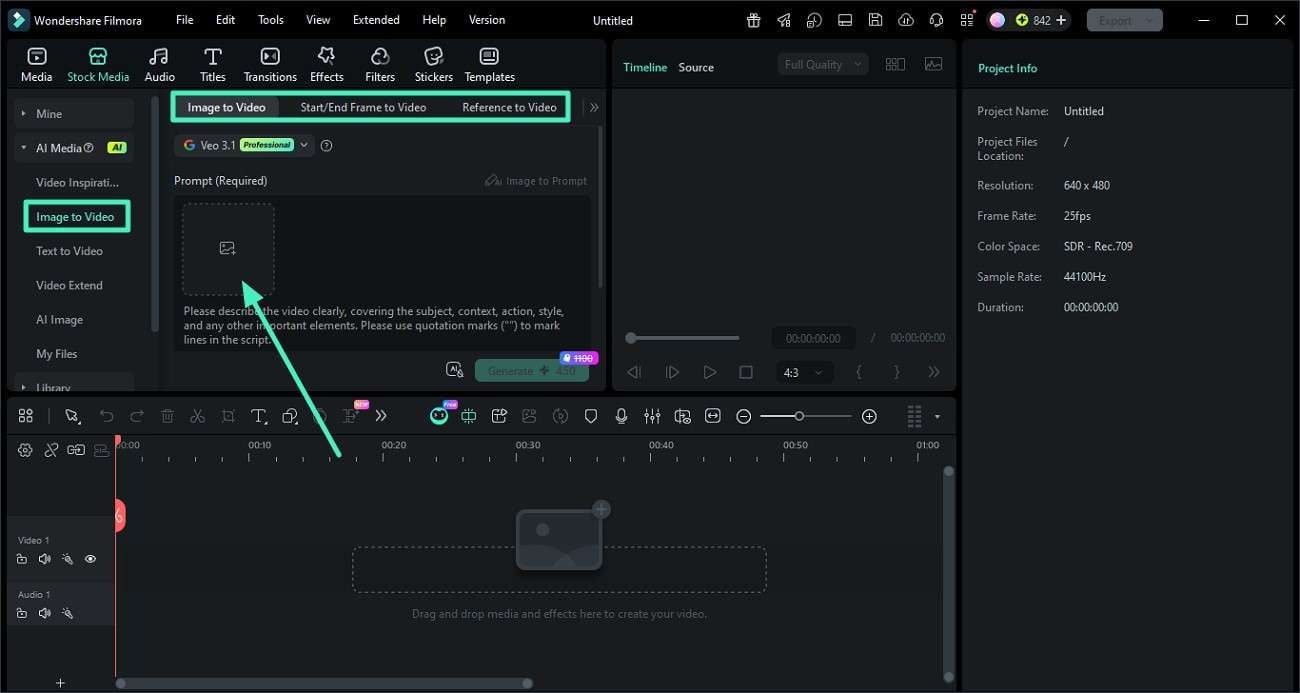This screenshot has height=693, width=1300.
Task: Open the Stickers panel
Action: pos(433,62)
